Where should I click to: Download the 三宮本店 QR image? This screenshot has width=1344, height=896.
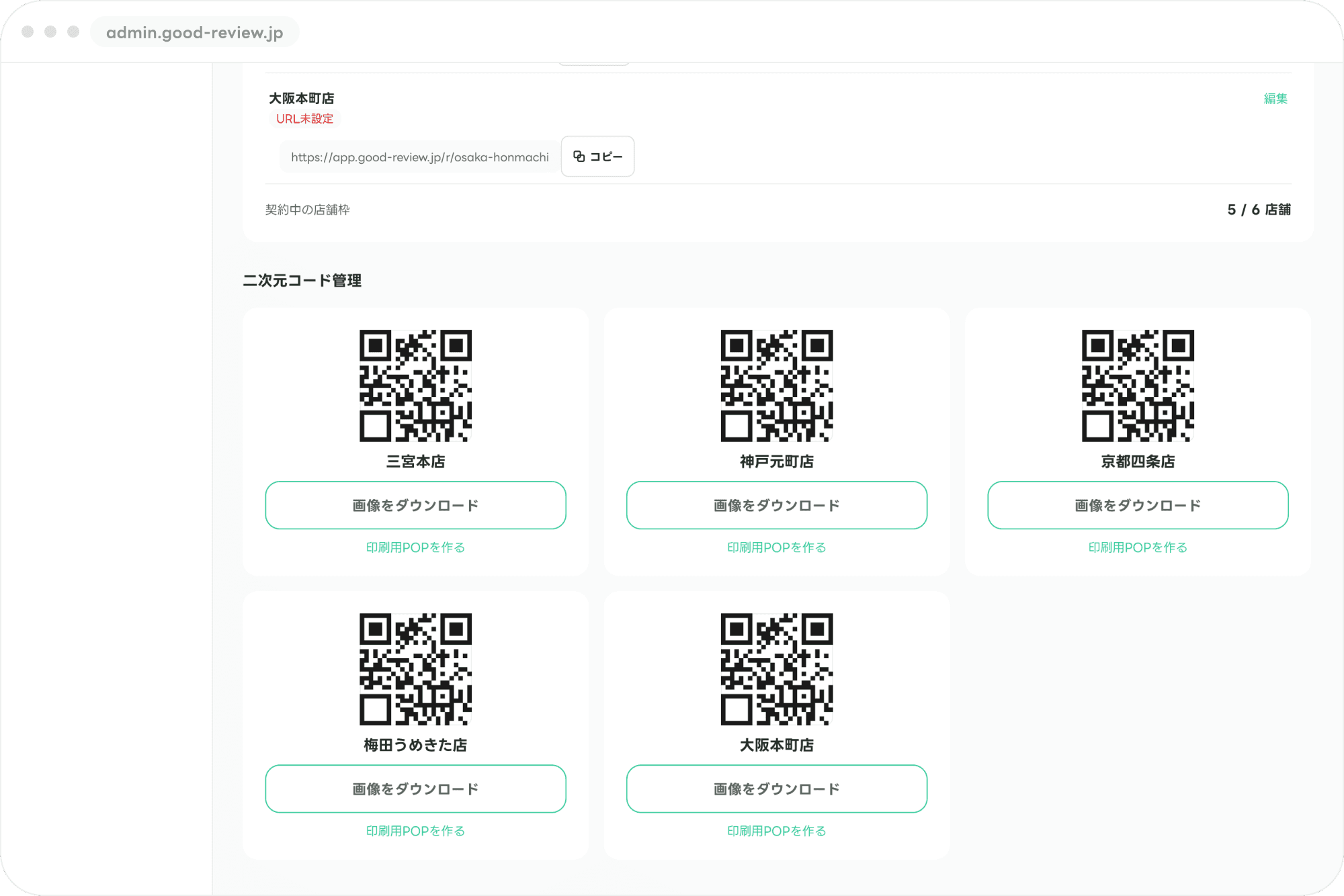[415, 505]
